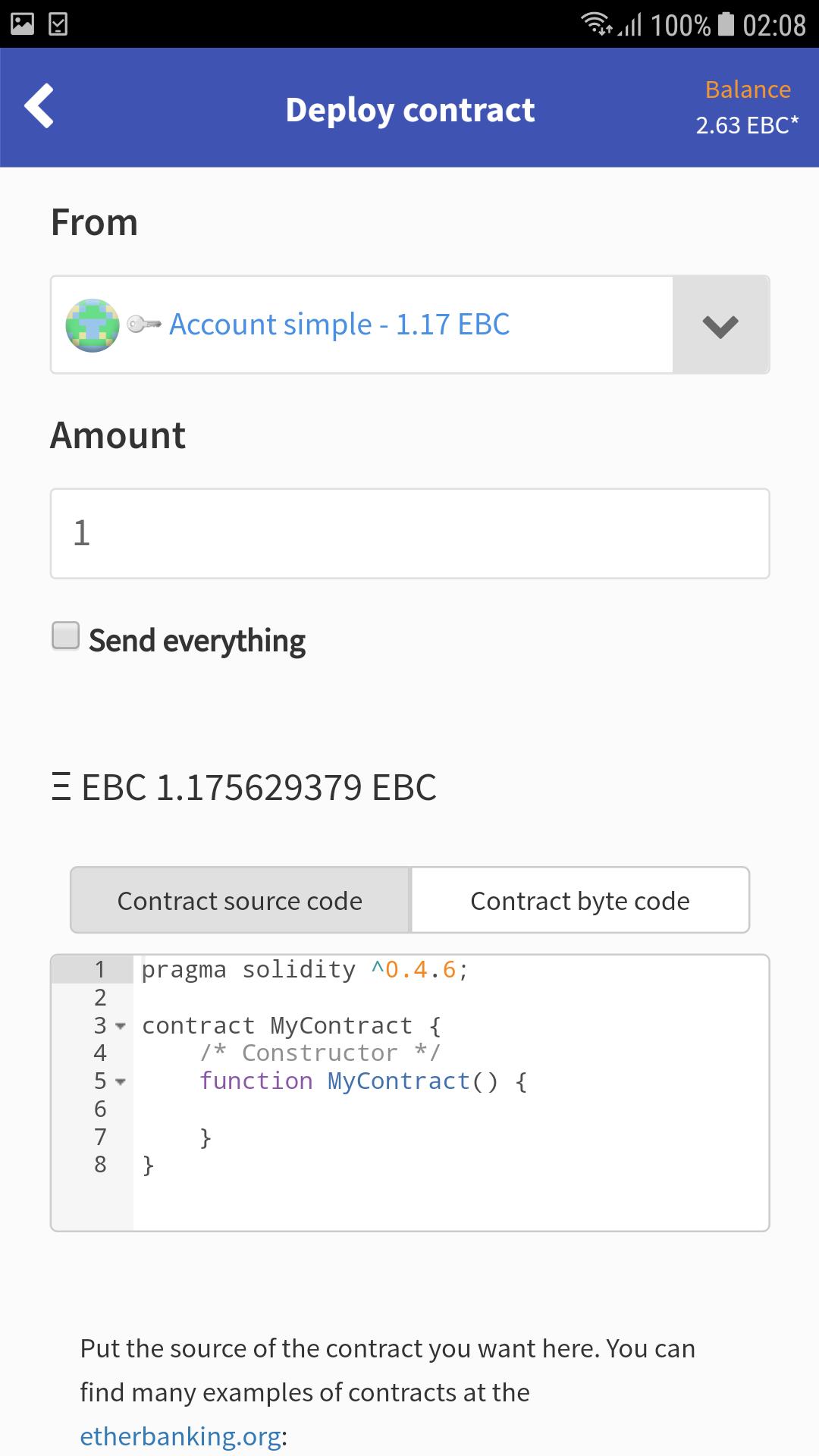Click the key icon beside Account simple
The height and width of the screenshot is (1456, 819).
[144, 325]
